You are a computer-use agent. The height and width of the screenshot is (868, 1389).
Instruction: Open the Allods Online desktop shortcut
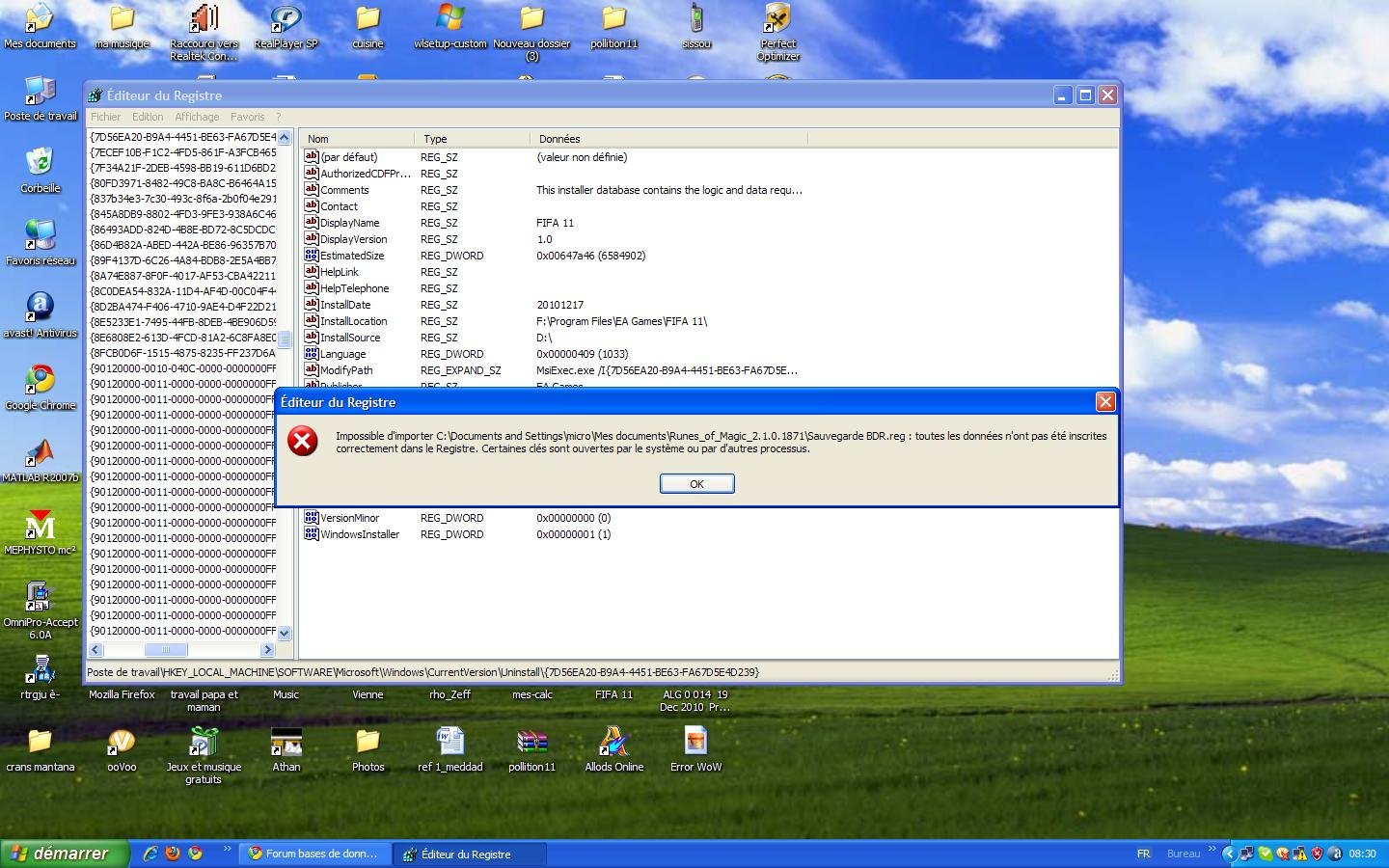(x=614, y=744)
